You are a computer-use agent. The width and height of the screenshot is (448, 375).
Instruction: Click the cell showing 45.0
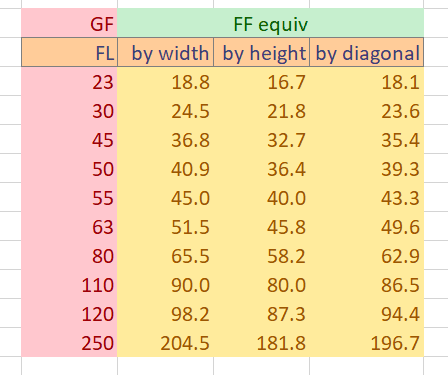(165, 197)
